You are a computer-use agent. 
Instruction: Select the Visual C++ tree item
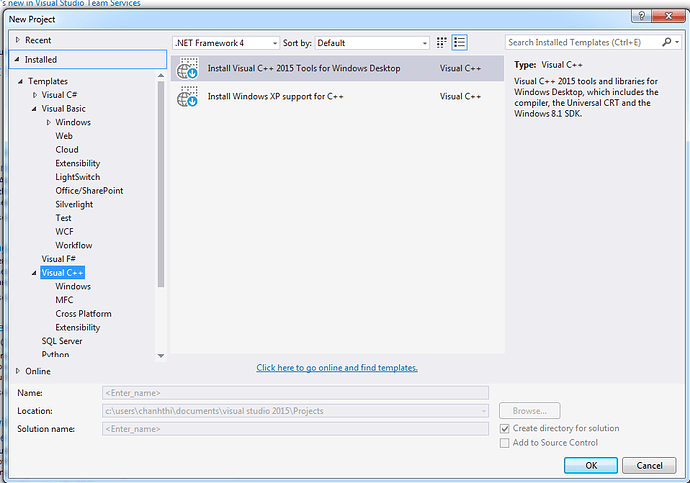[x=62, y=273]
